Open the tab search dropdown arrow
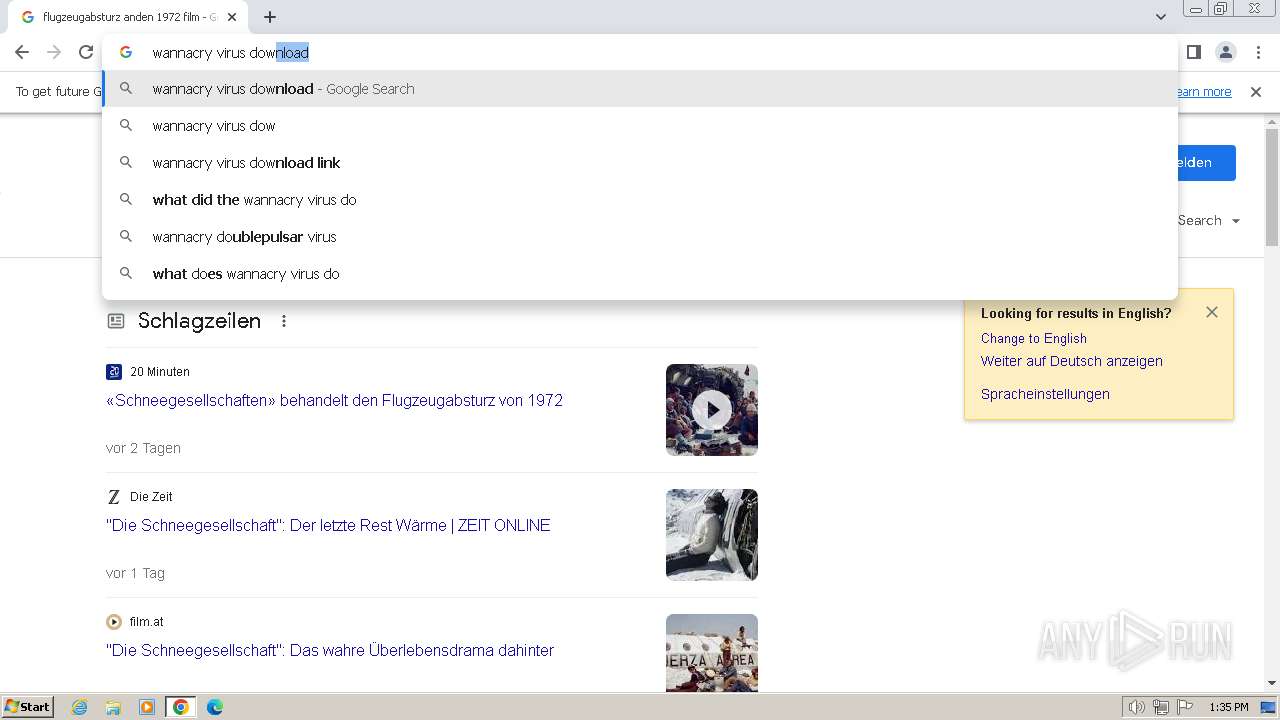This screenshot has height=720, width=1280. tap(1160, 17)
